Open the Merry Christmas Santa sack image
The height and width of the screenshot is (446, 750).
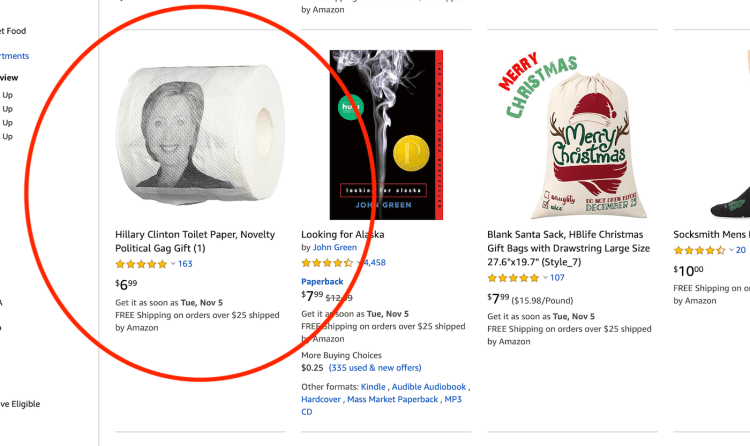pos(568,133)
